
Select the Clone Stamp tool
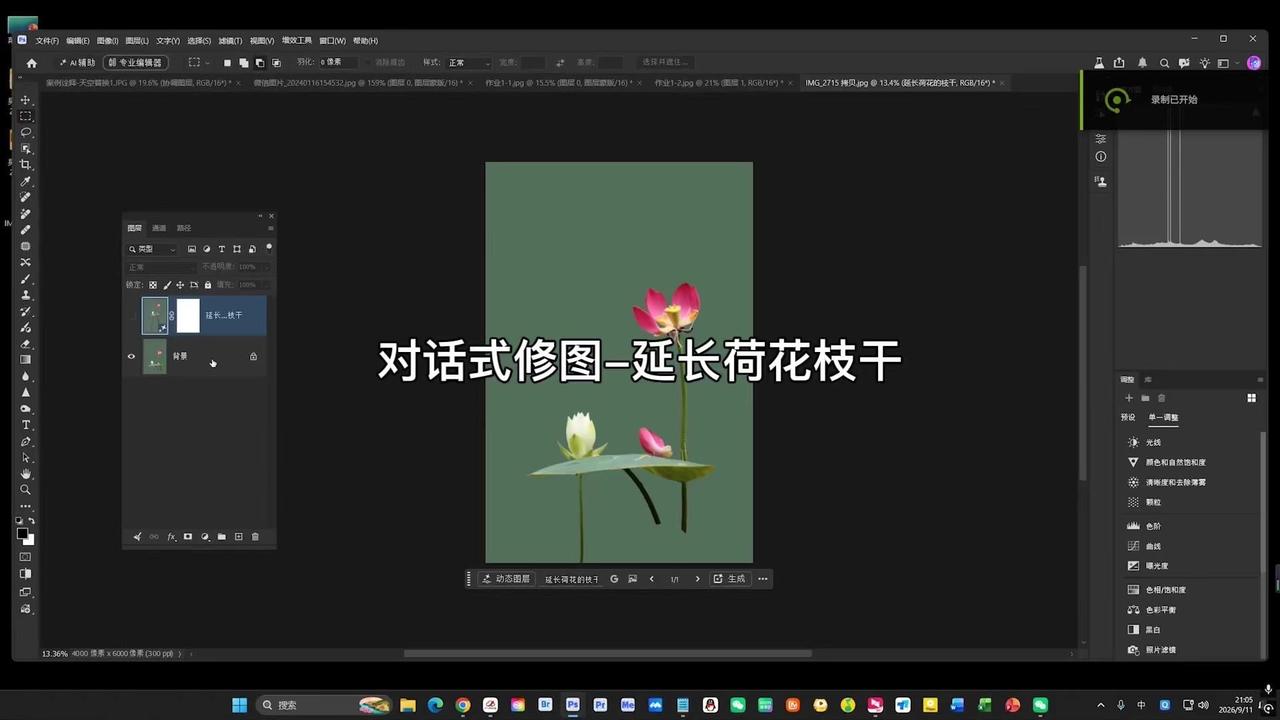(26, 295)
